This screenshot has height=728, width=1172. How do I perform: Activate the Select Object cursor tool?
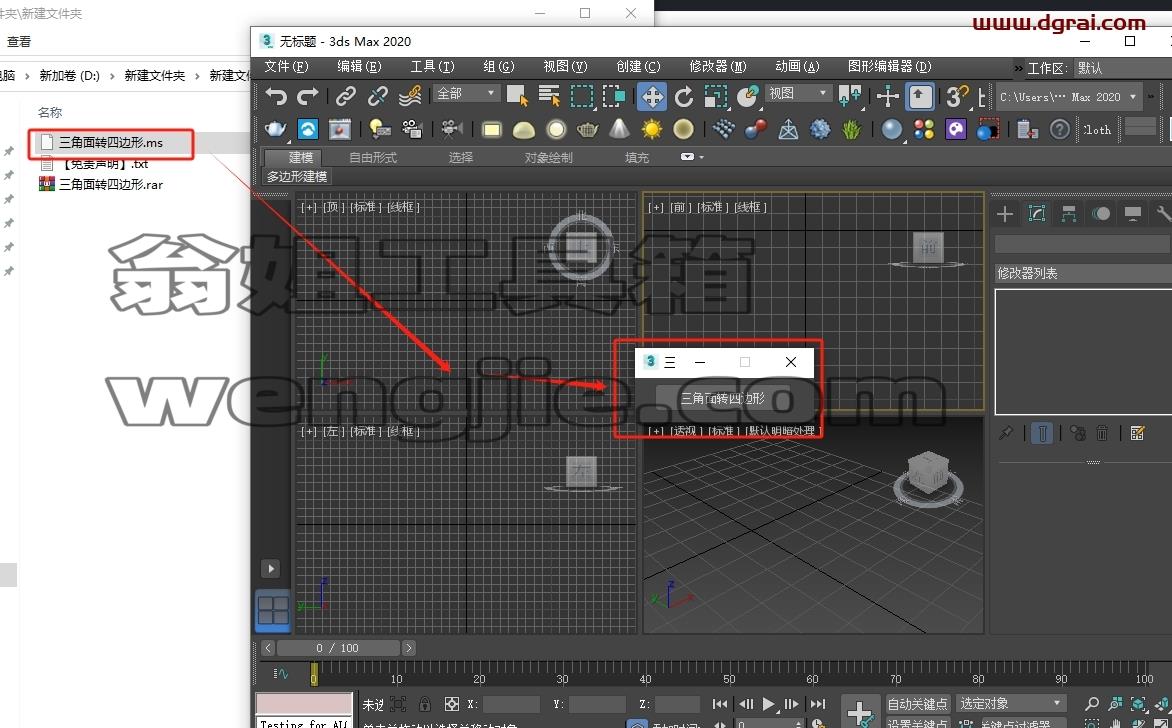517,96
